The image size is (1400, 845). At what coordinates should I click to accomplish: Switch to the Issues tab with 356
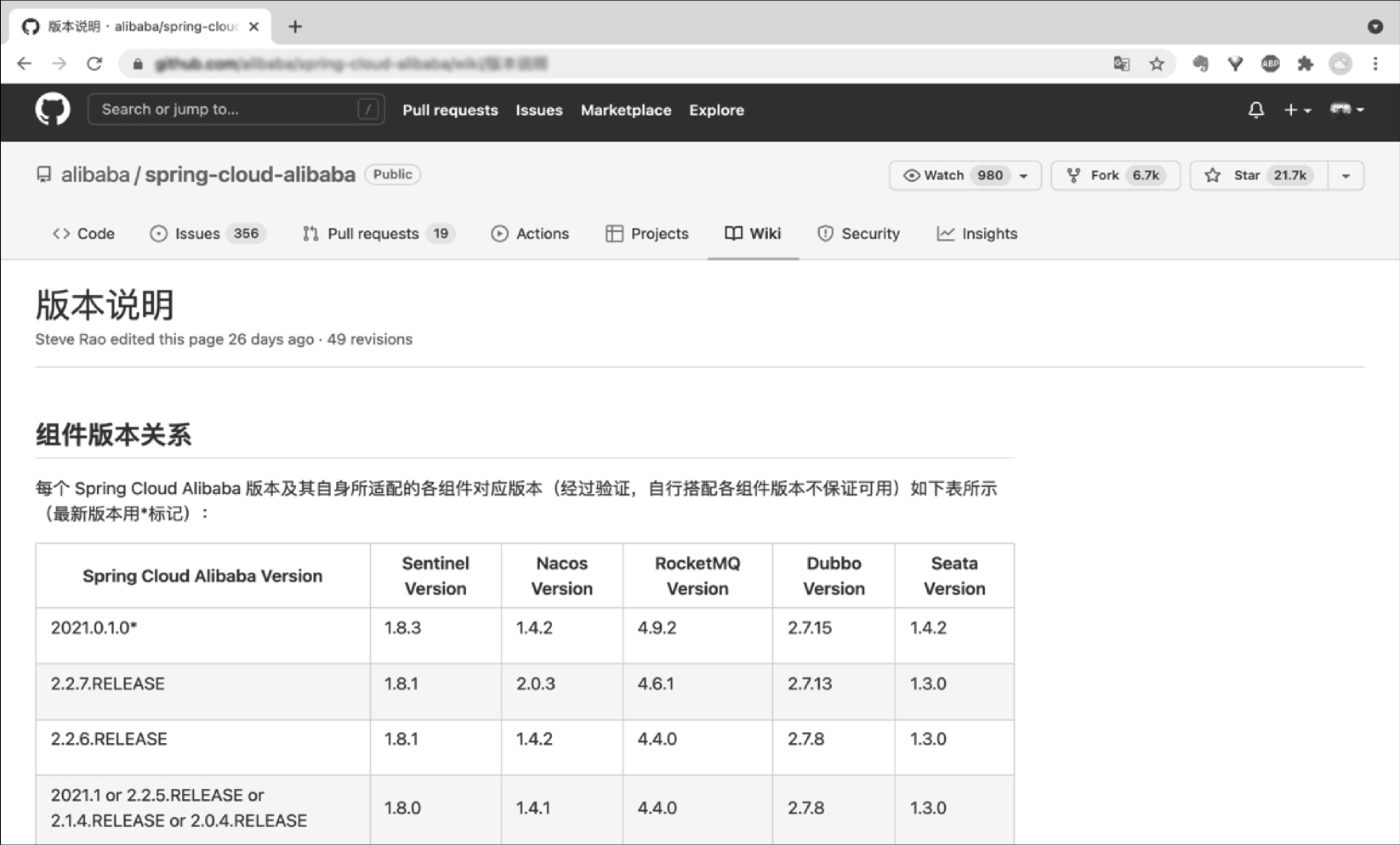coord(208,234)
